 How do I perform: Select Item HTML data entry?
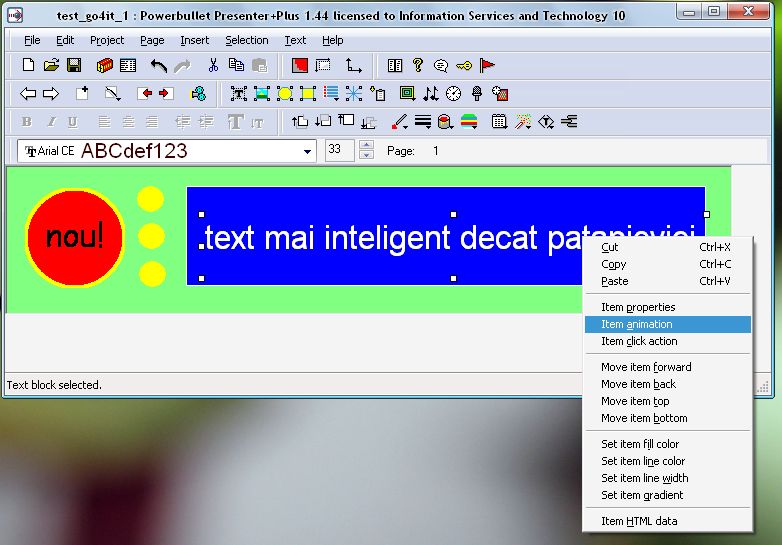point(668,521)
